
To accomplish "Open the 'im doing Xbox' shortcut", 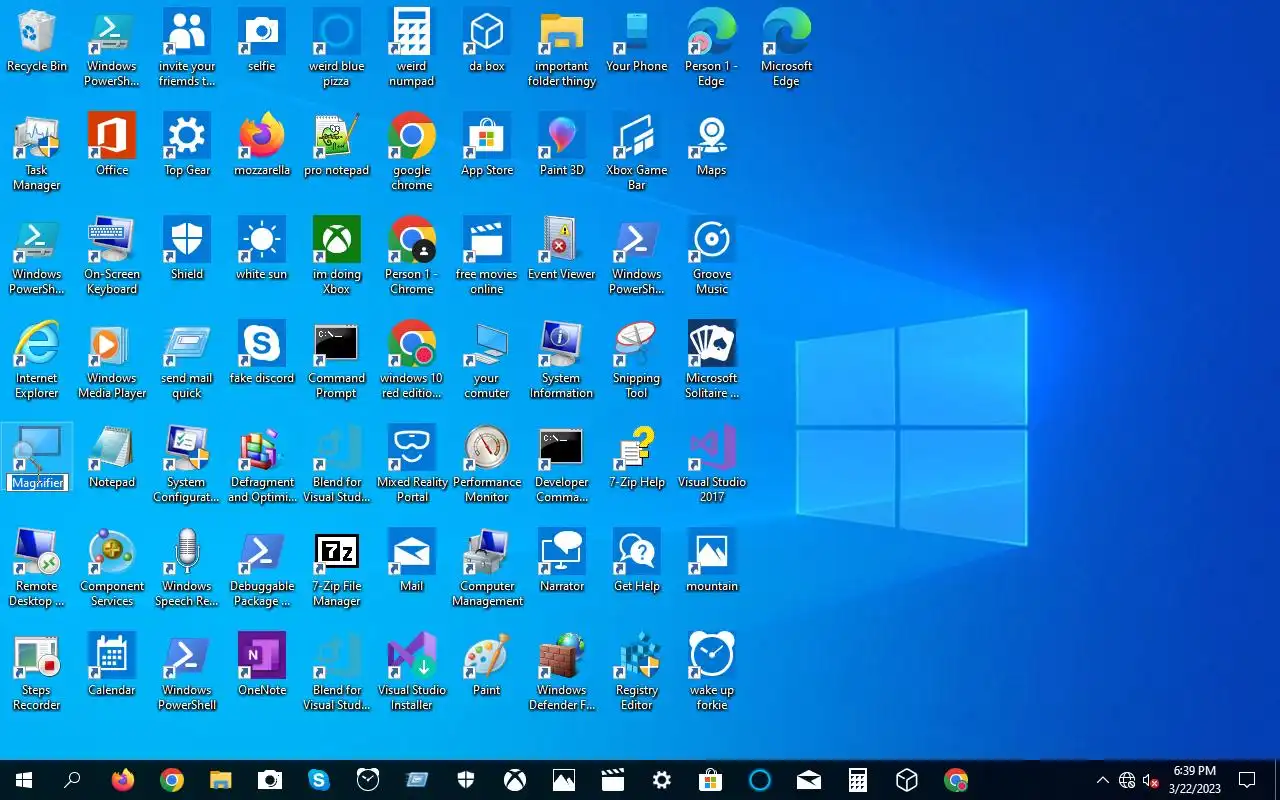I will (337, 256).
